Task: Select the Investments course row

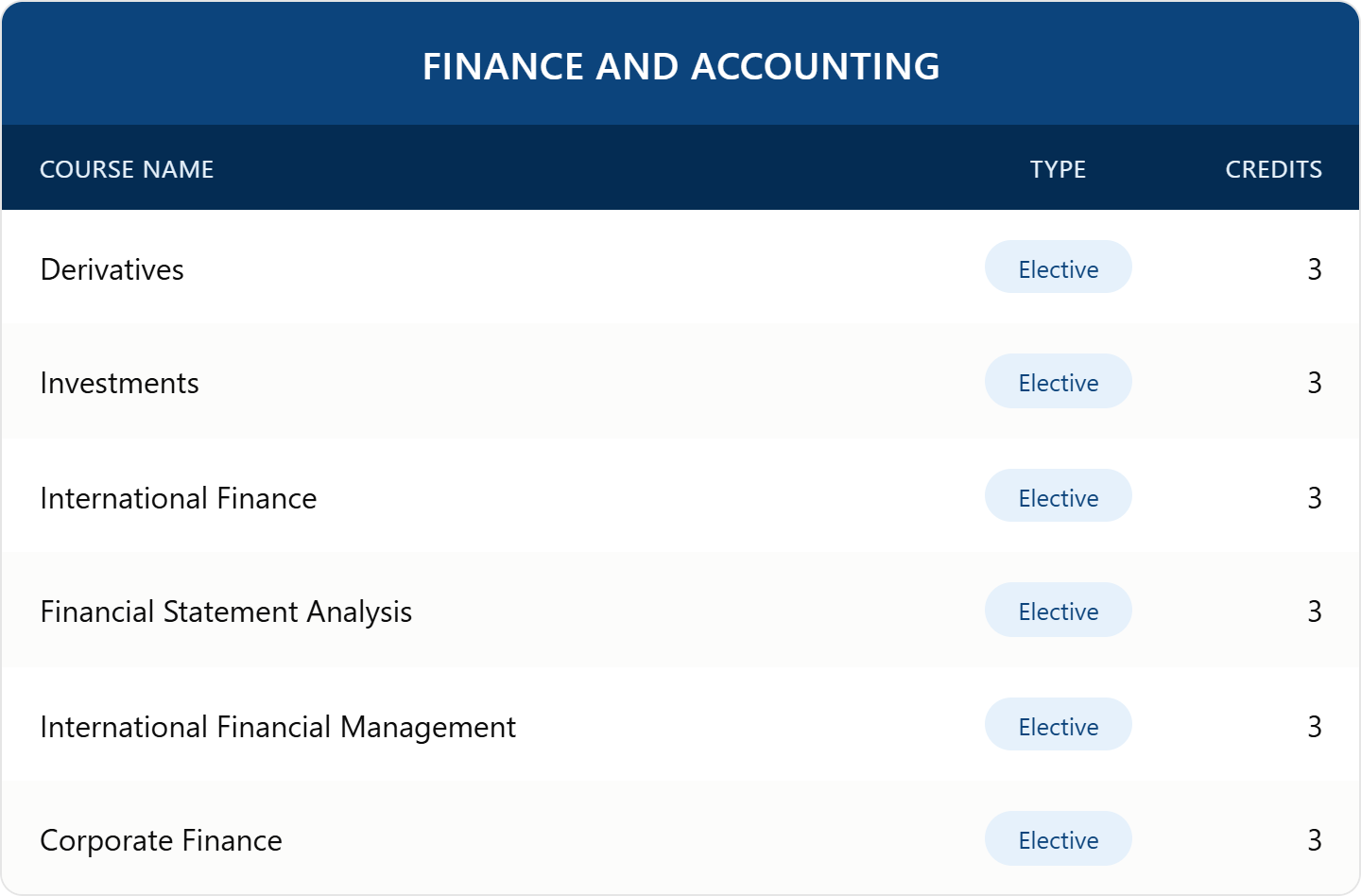Action: [680, 382]
